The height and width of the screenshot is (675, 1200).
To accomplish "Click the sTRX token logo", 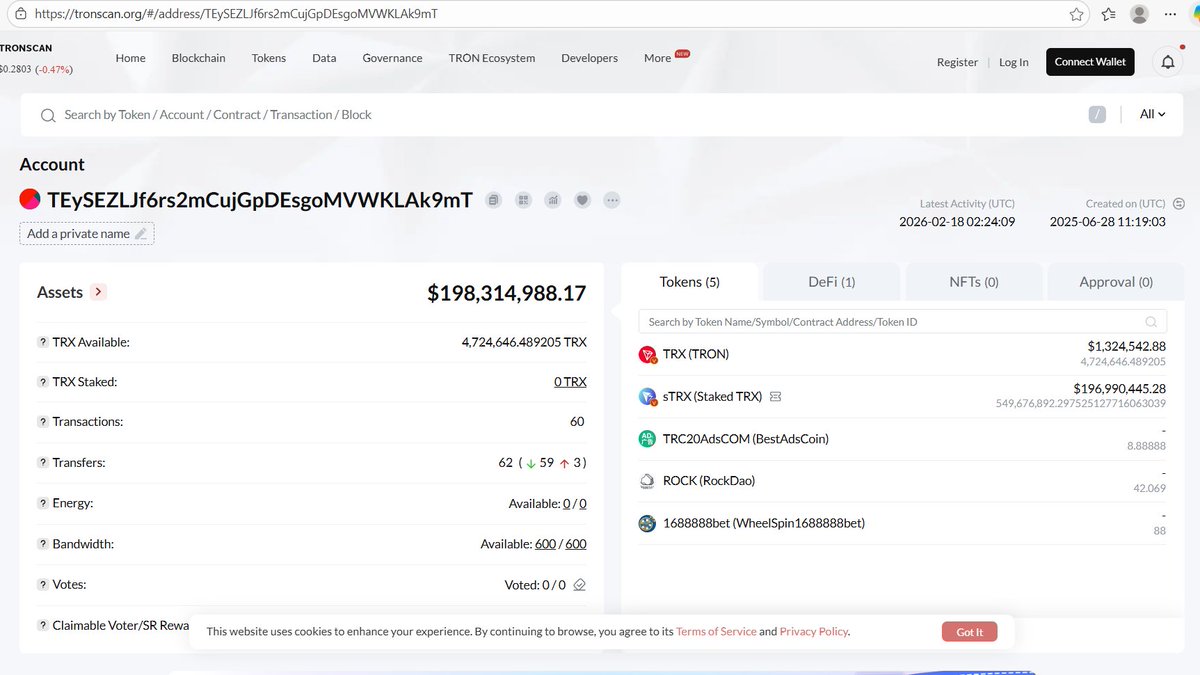I will [x=647, y=397].
